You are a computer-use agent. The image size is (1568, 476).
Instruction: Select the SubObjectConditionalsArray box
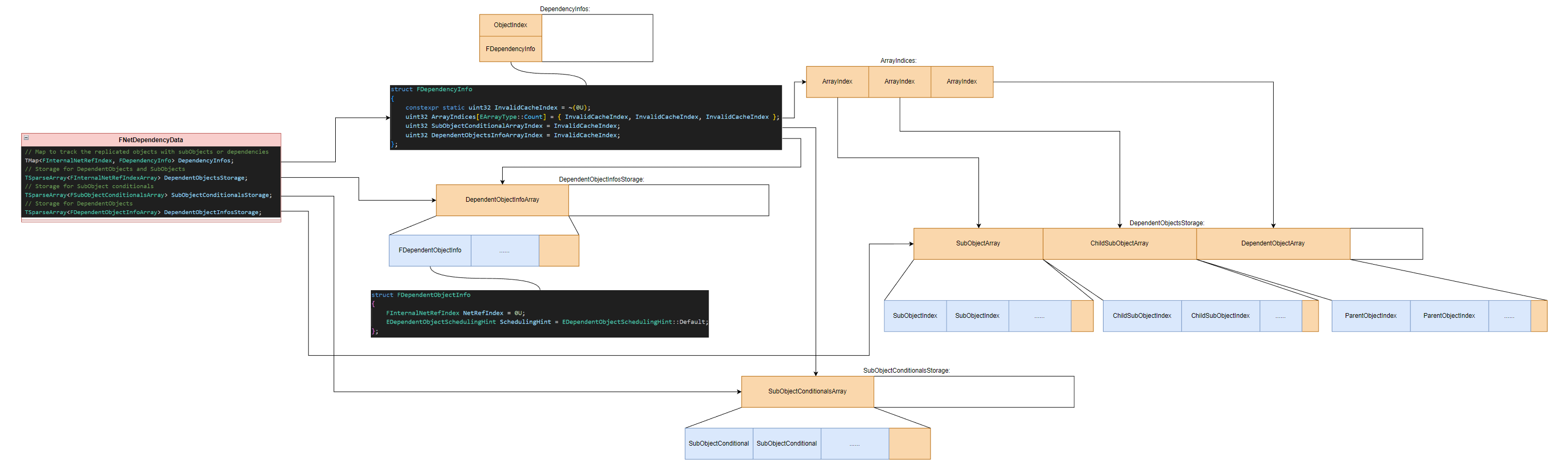(807, 391)
